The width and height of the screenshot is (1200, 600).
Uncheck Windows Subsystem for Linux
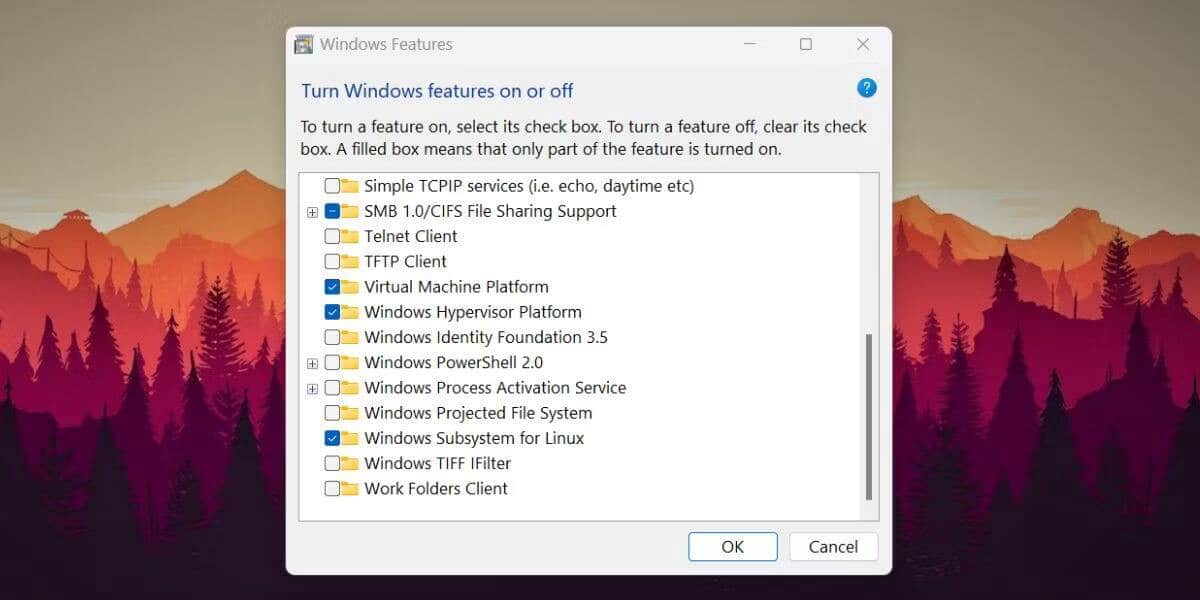(x=330, y=438)
